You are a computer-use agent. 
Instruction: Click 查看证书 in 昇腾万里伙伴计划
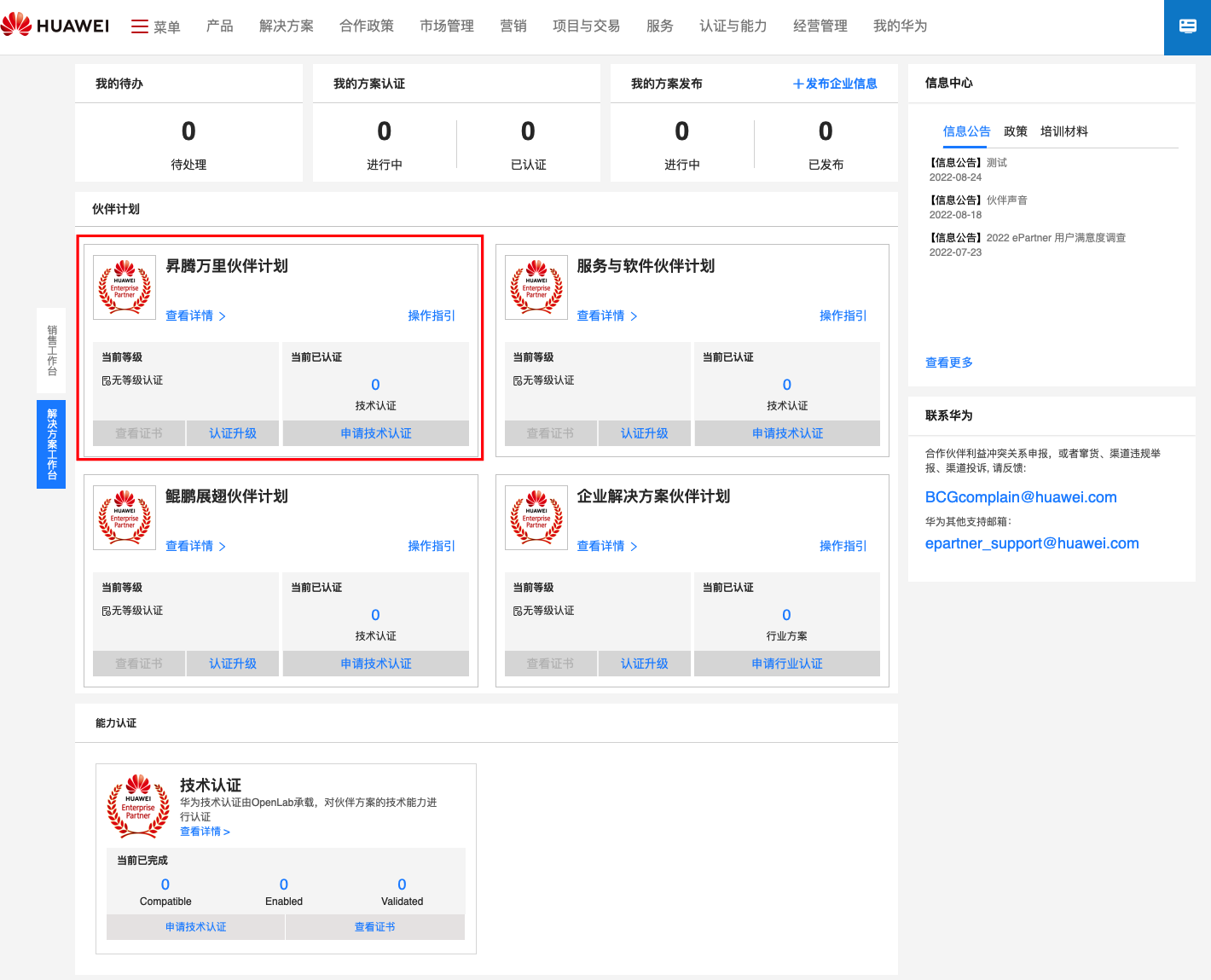point(139,433)
